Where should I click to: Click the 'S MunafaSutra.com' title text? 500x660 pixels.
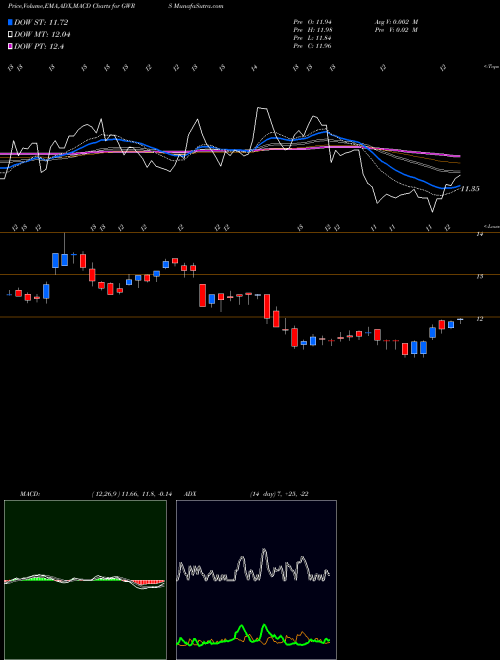pyautogui.click(x=198, y=6)
